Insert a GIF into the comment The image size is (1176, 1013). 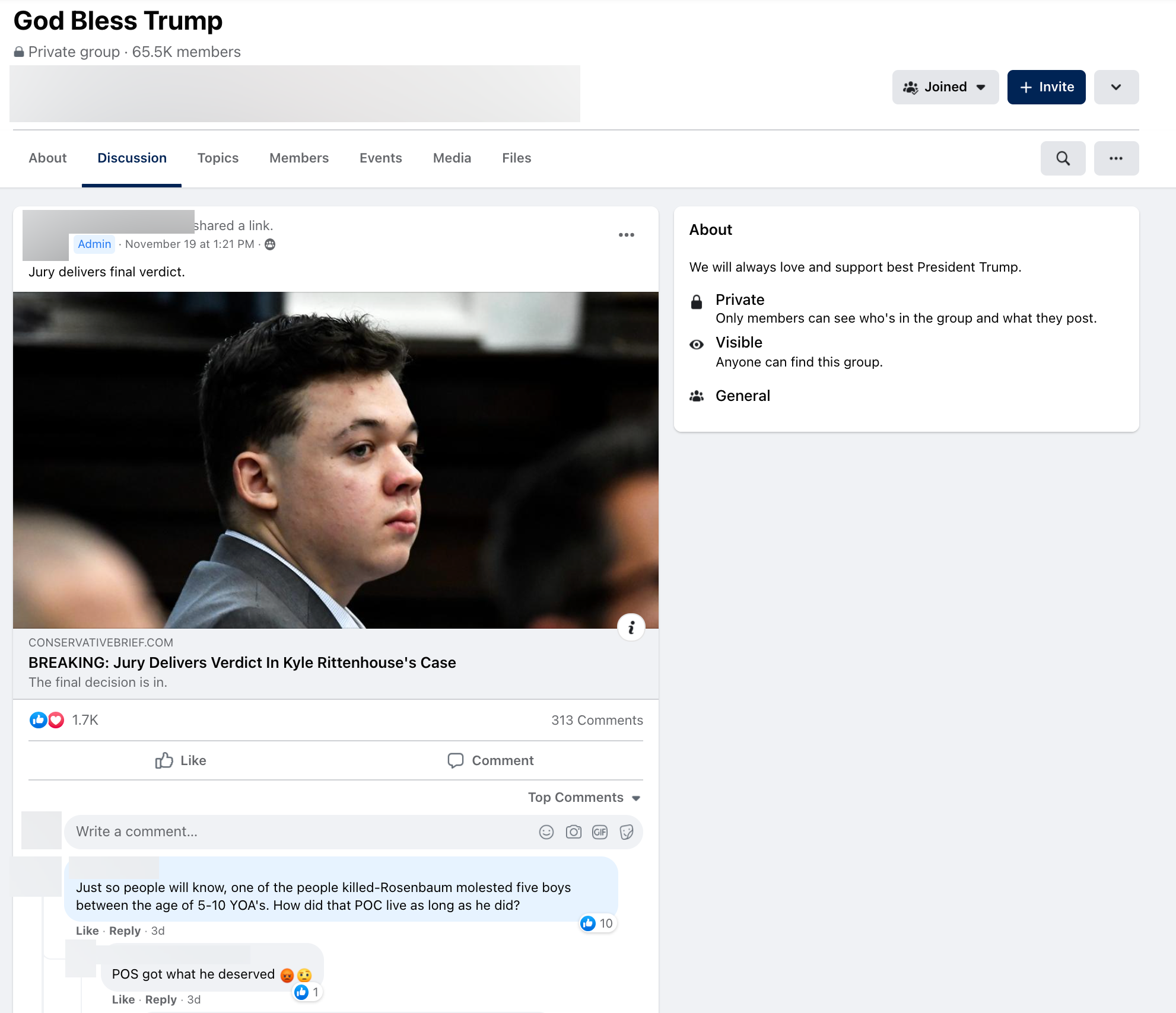coord(600,832)
